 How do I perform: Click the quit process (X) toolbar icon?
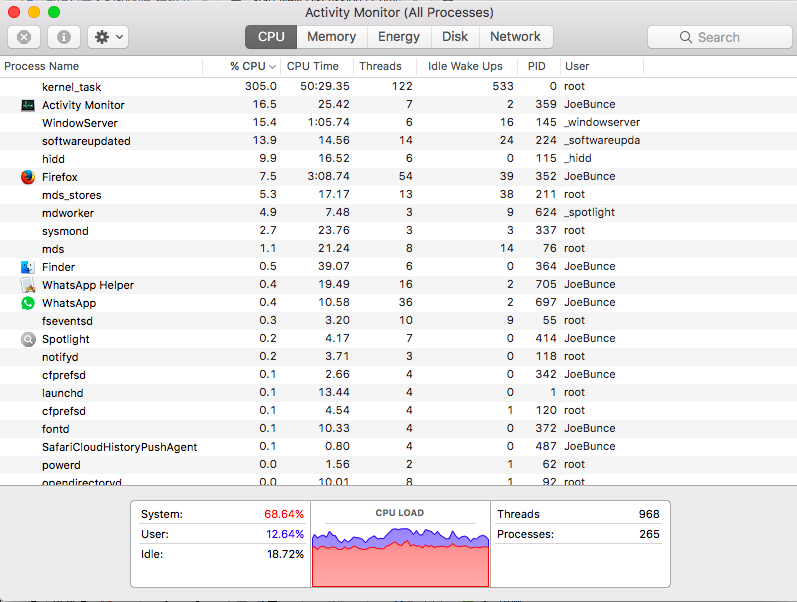24,37
